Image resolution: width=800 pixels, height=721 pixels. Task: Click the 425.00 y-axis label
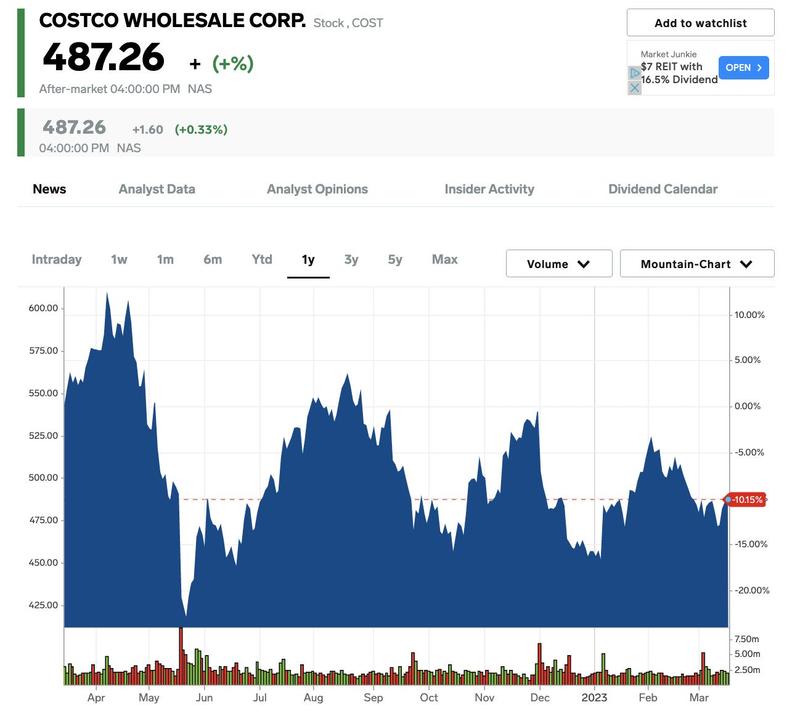43,605
